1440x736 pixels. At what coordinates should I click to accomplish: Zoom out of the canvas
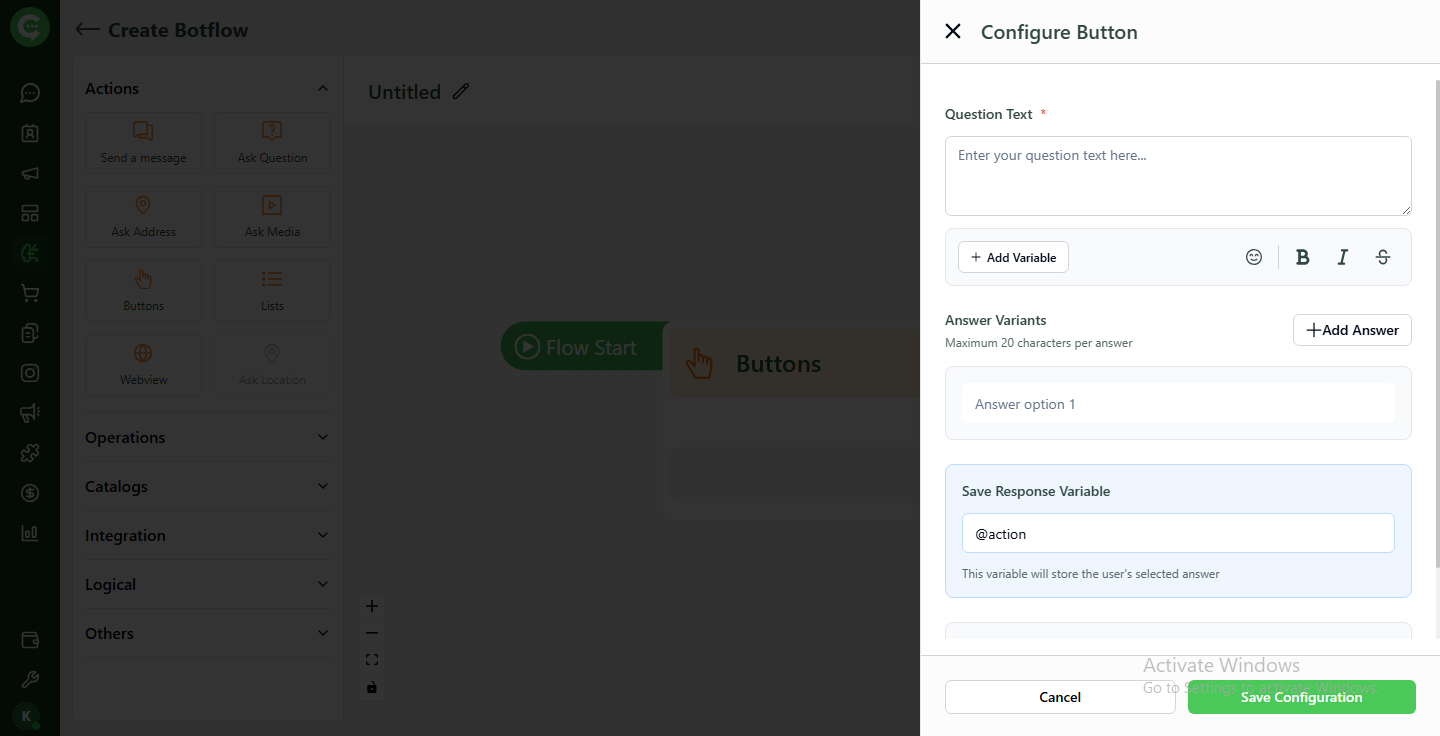tap(371, 632)
